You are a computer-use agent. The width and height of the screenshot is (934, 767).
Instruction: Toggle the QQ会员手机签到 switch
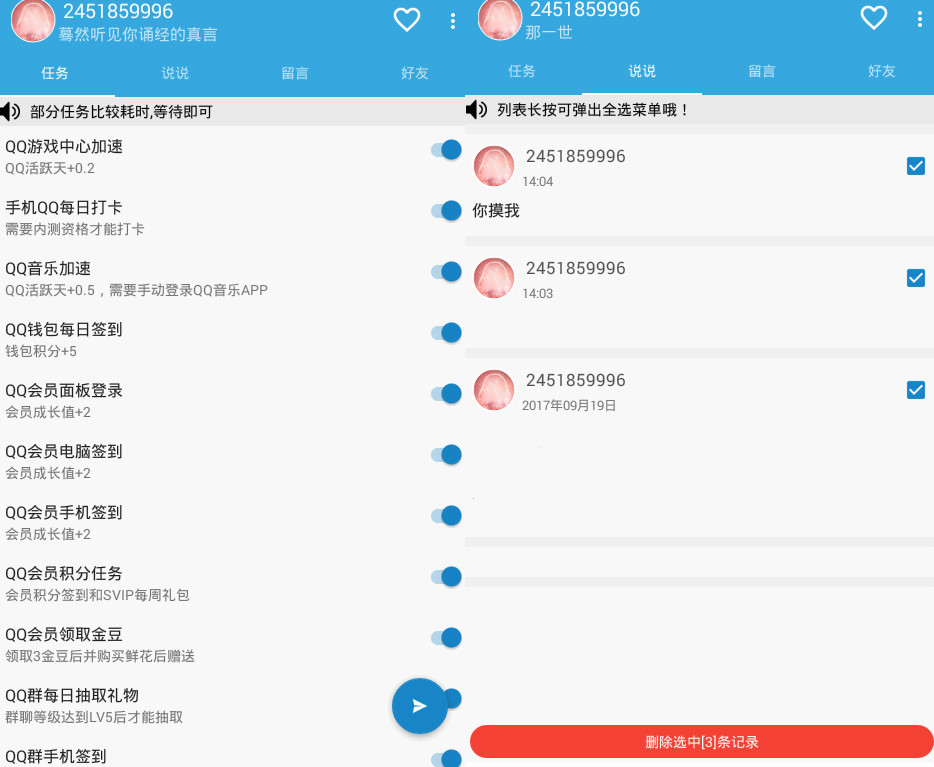coord(445,515)
